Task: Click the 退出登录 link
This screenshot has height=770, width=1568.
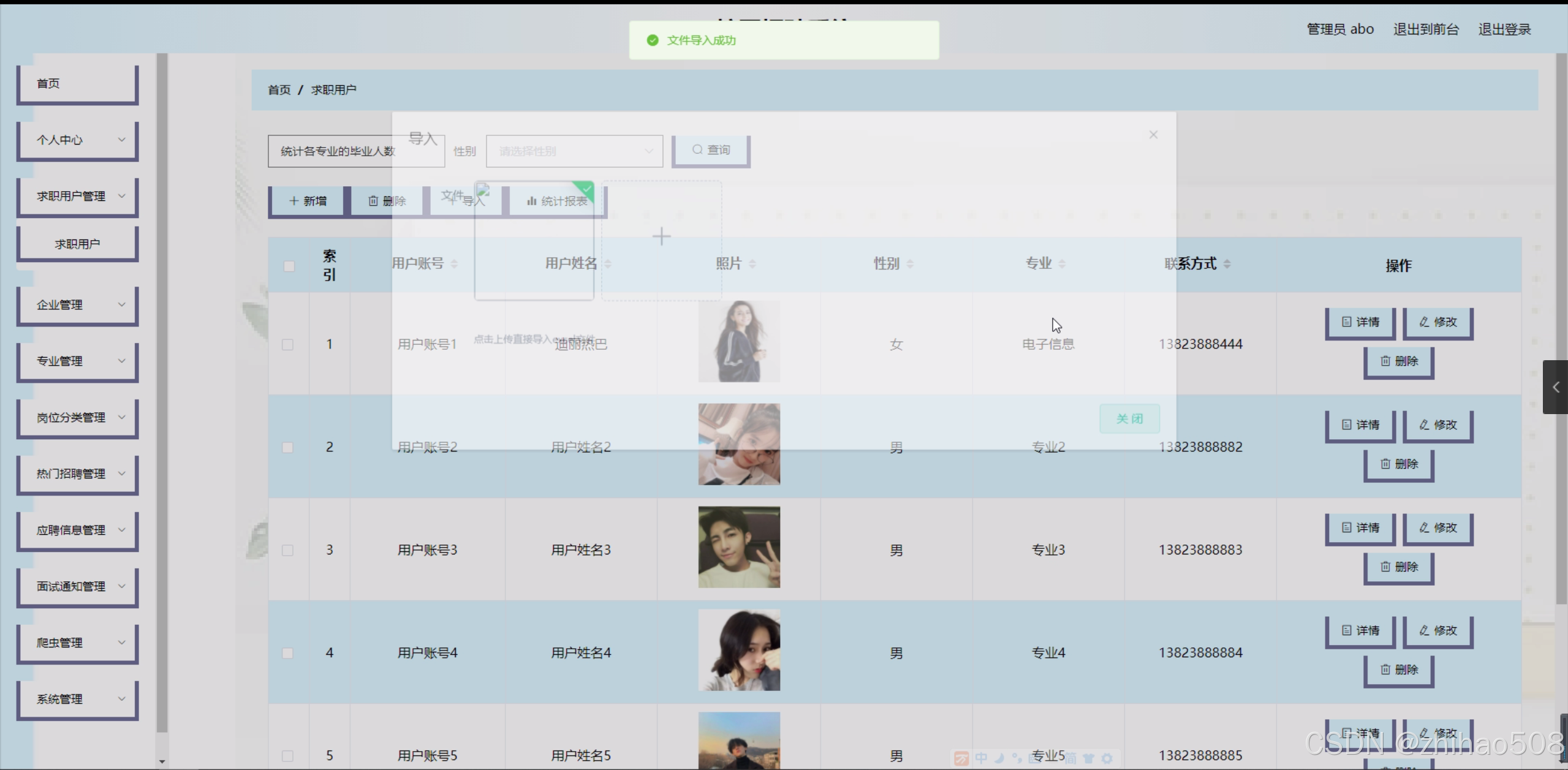Action: (1504, 29)
